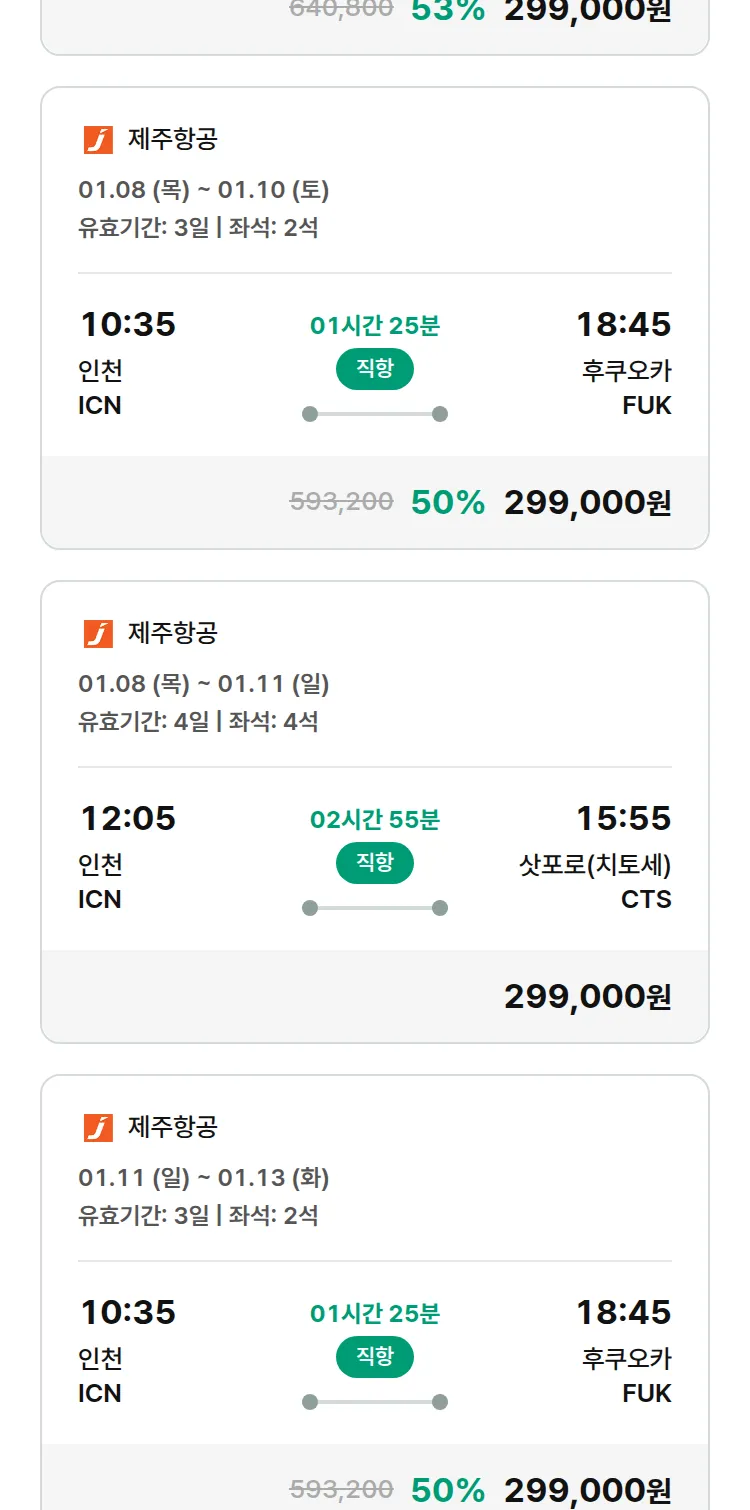Select 299,000원 price of 01.08–01.10 Fukuoka flight
Viewport: 750px width, 1510px height.
click(x=587, y=503)
